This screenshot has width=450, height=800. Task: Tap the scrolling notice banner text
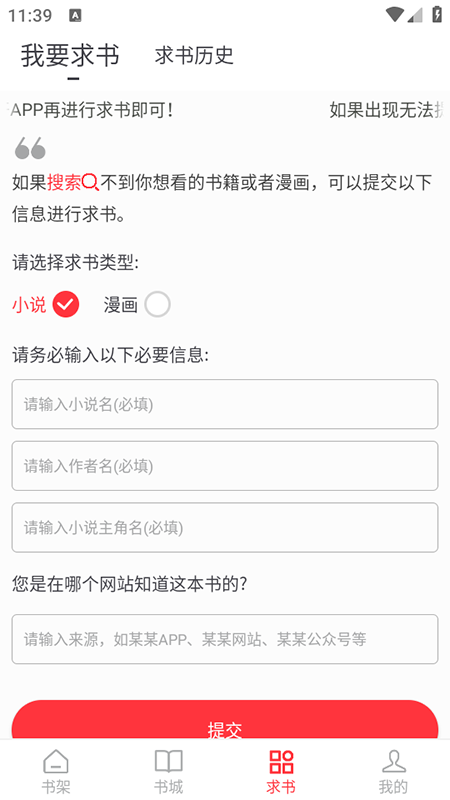[x=225, y=110]
